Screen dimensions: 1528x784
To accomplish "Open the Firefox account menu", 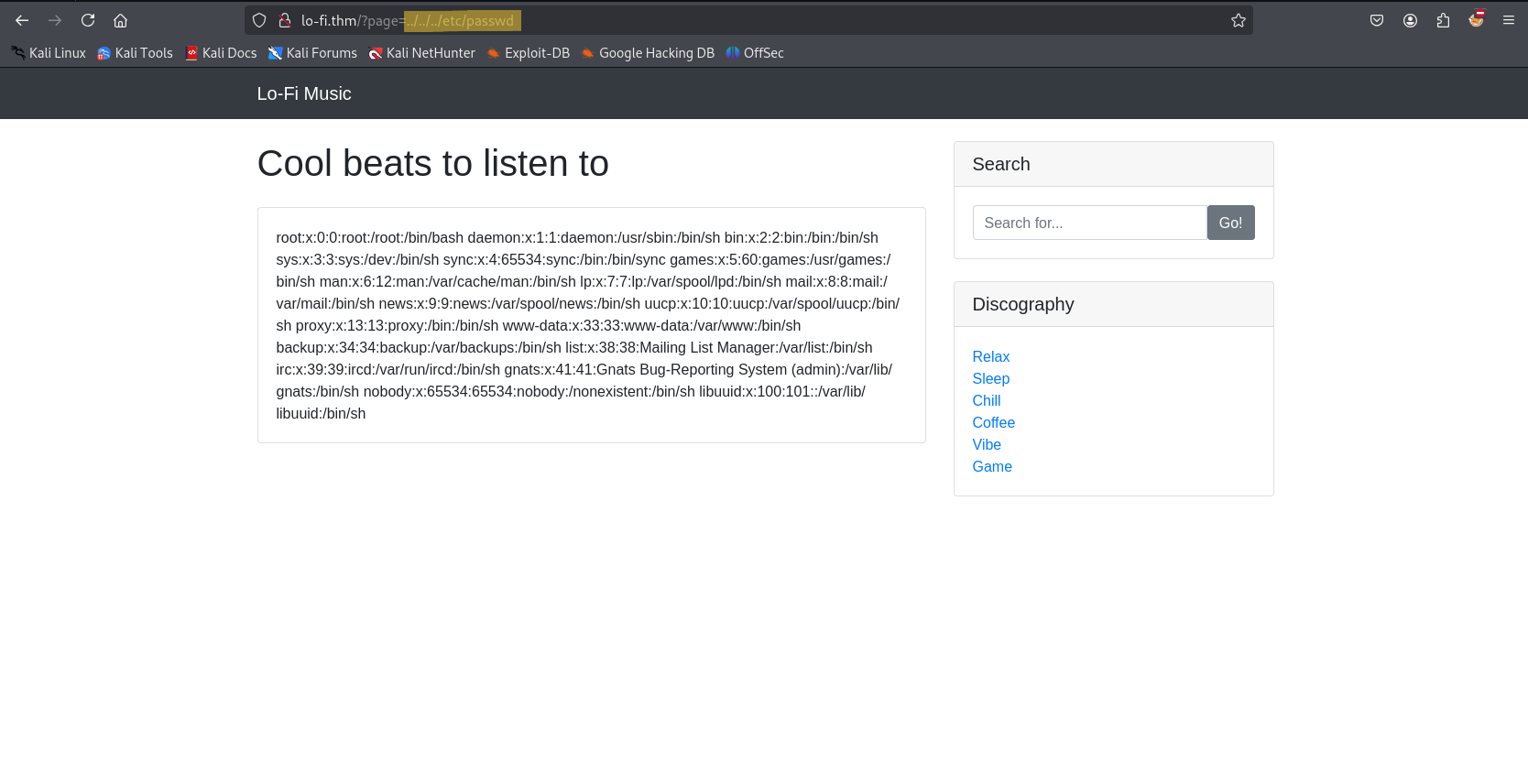I will tap(1410, 20).
